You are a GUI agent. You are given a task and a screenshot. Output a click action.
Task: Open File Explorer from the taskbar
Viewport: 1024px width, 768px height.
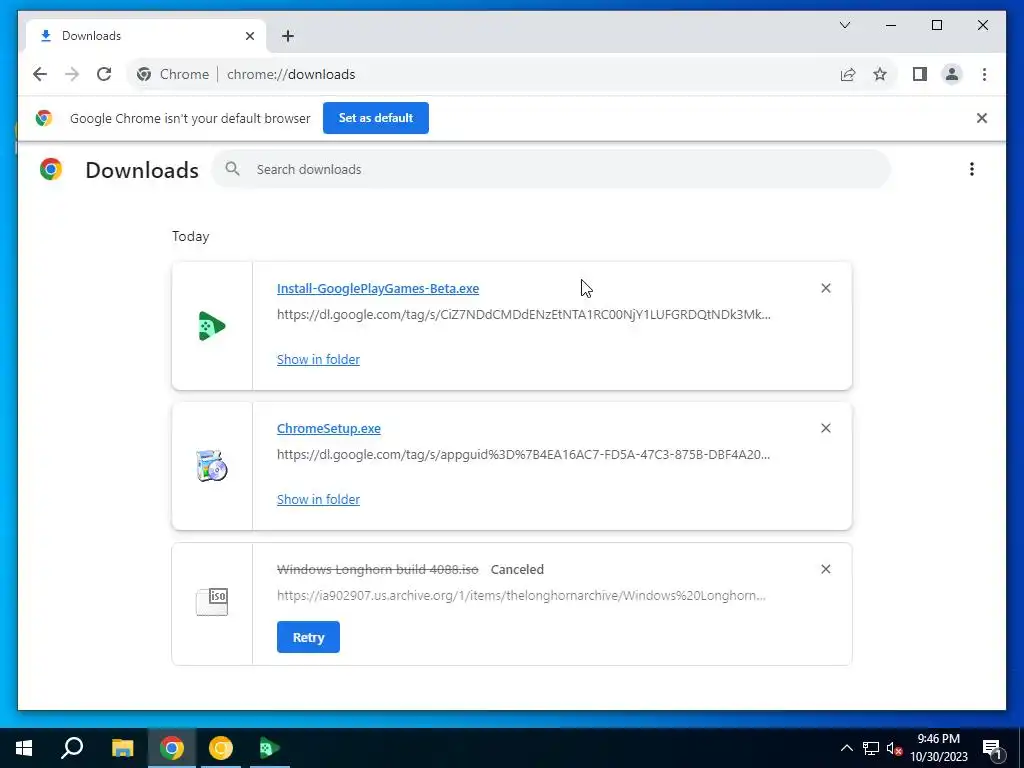pyautogui.click(x=122, y=748)
